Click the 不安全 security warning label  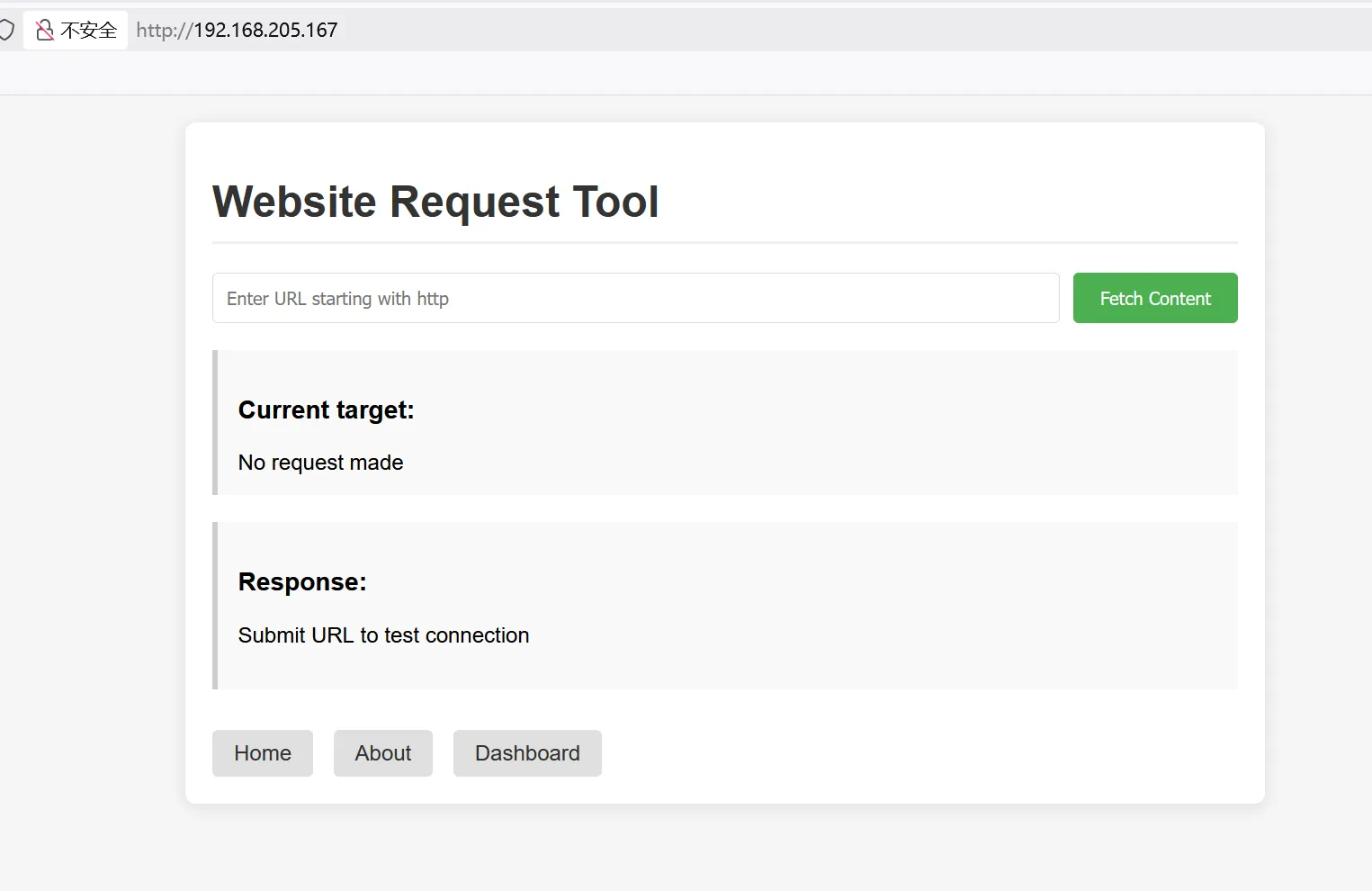click(x=88, y=31)
